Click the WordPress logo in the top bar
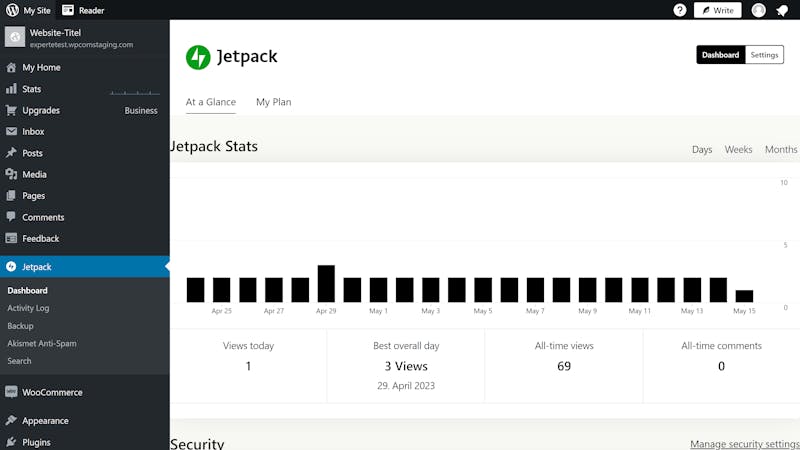 tap(12, 10)
